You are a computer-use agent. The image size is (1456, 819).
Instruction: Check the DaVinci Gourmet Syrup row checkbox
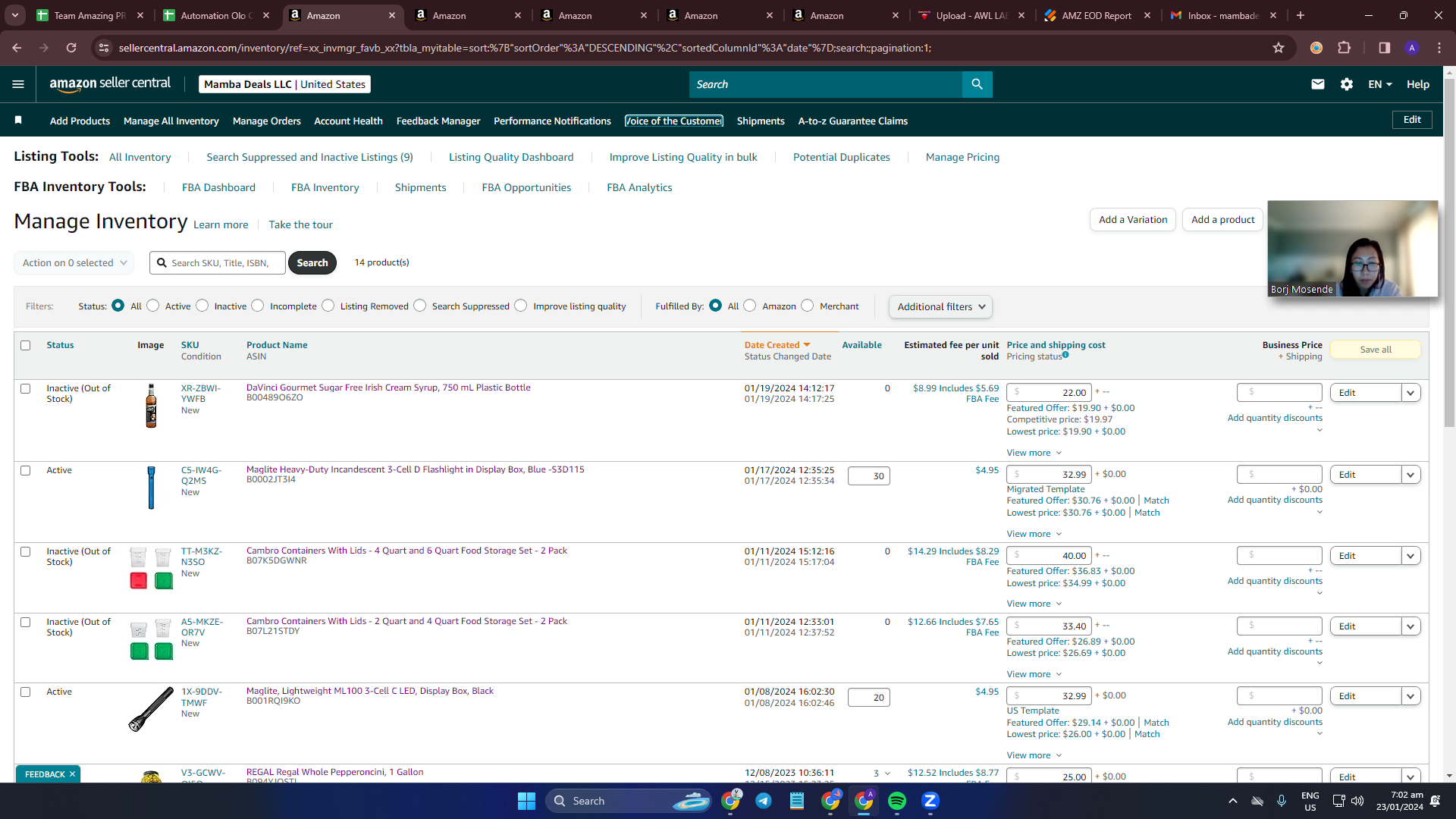pos(25,389)
